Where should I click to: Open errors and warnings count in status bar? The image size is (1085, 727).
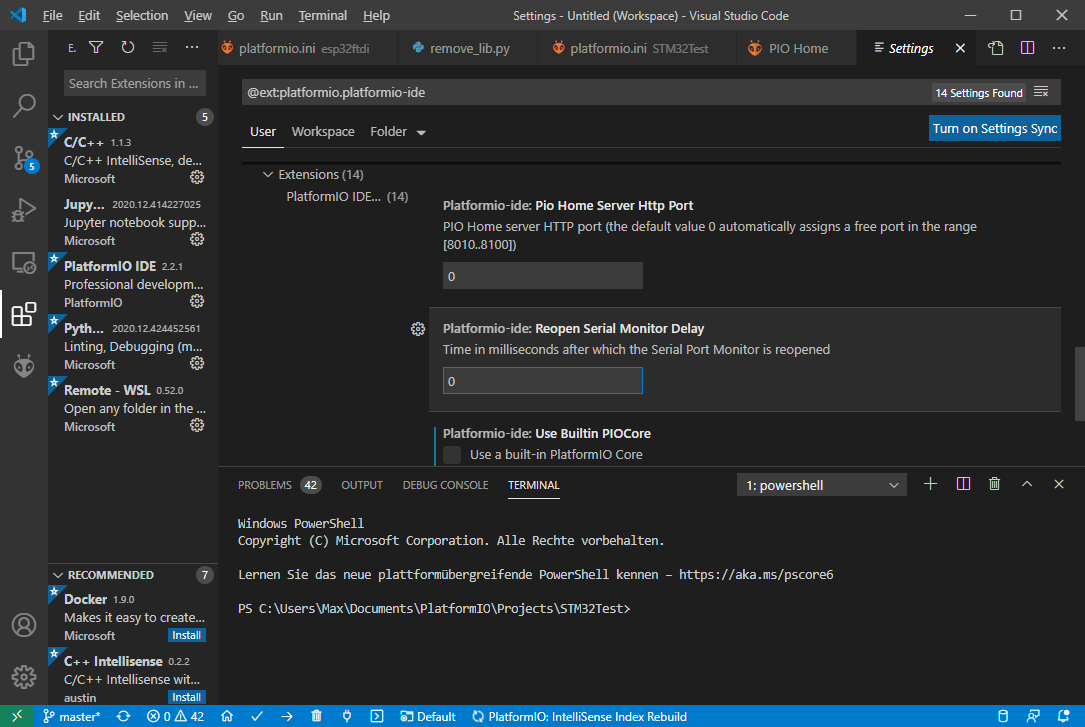[x=176, y=716]
